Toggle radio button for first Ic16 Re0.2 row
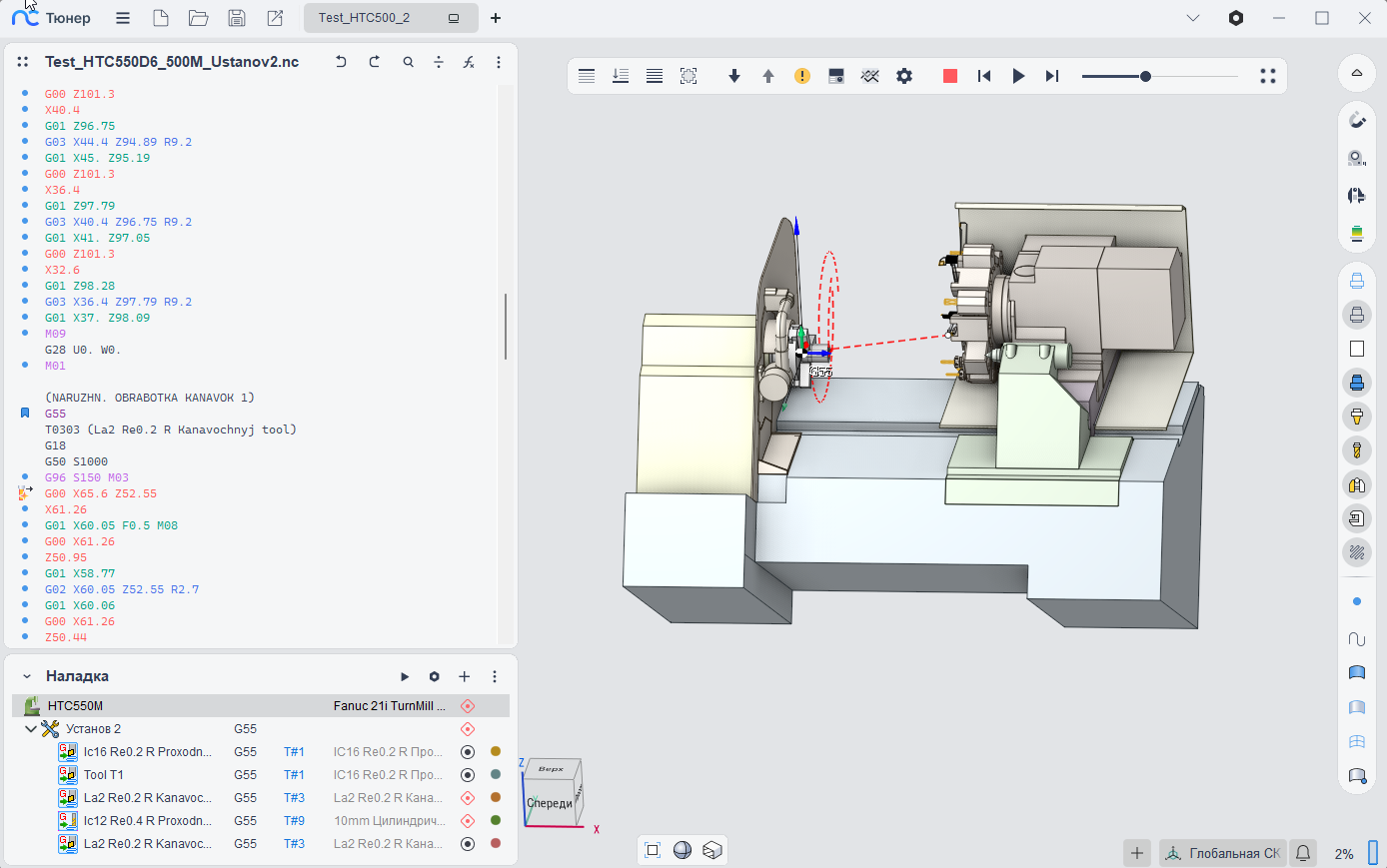 pos(467,752)
